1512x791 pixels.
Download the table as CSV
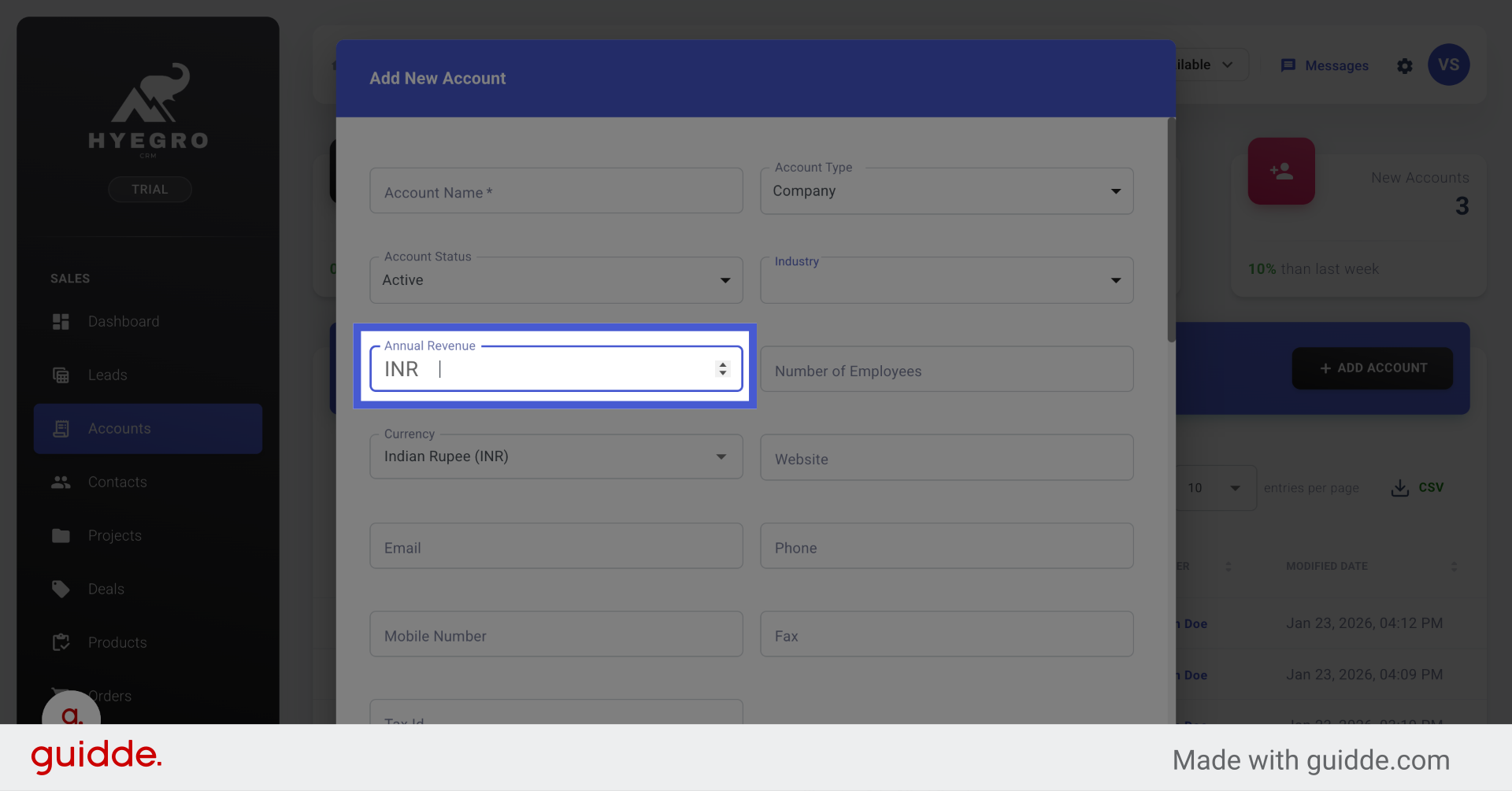pos(1417,487)
